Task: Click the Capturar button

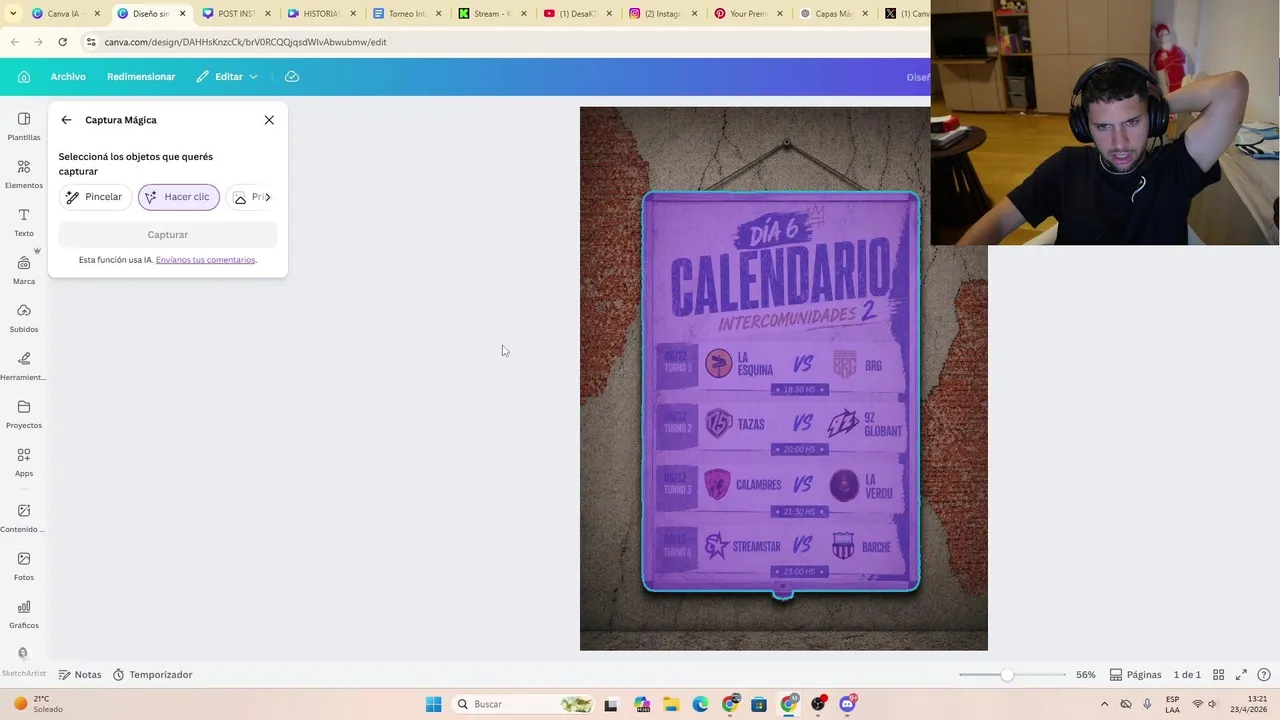Action: pos(168,235)
